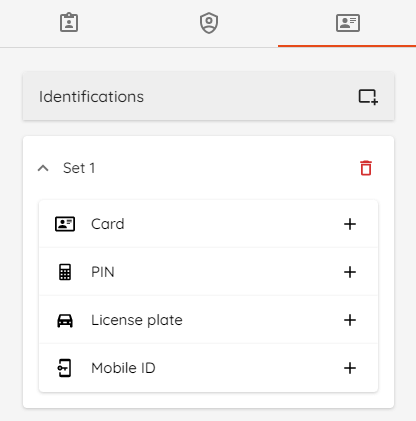Click the car License plate icon

(x=65, y=320)
